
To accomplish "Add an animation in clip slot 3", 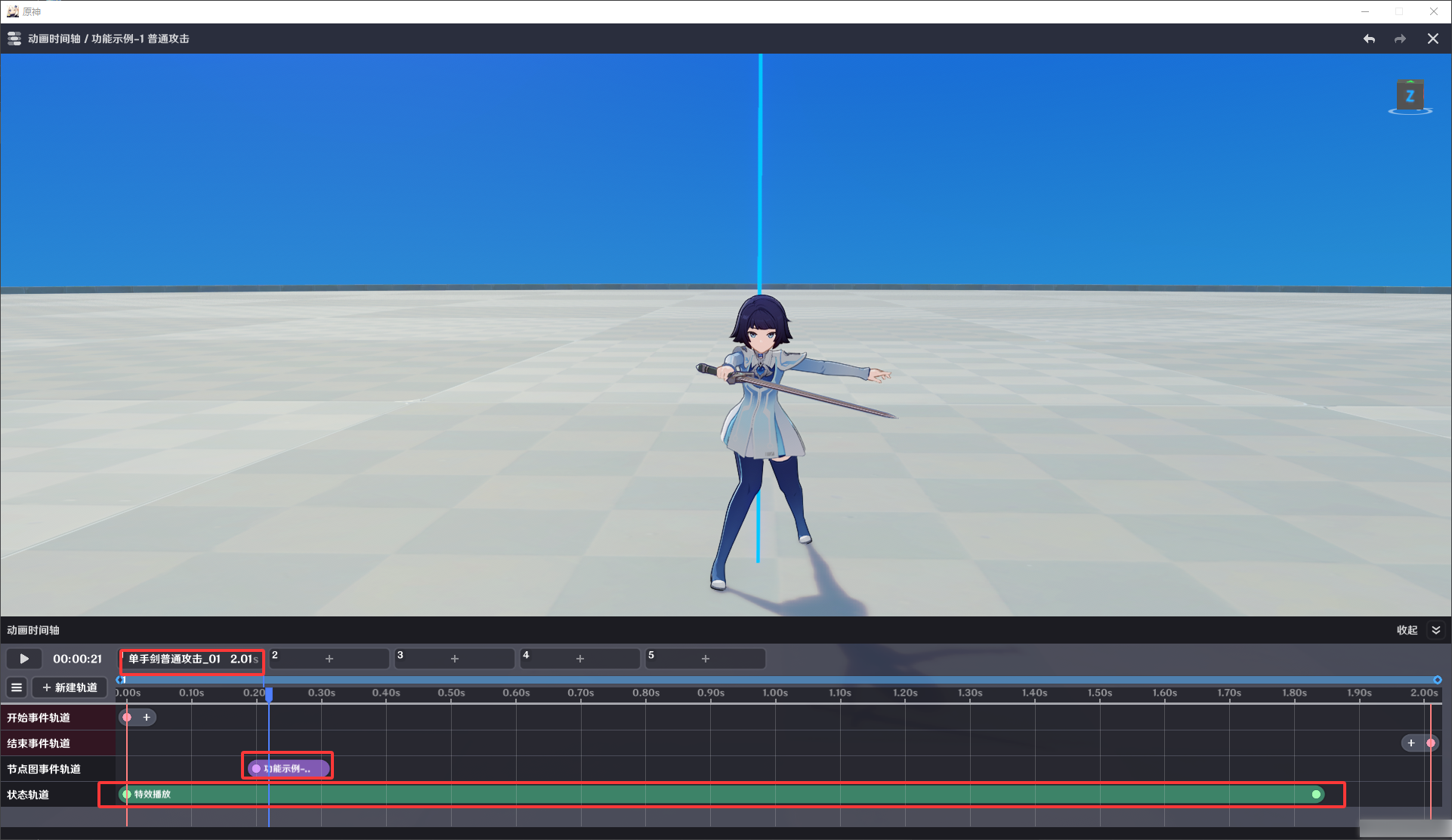I will pos(455,659).
